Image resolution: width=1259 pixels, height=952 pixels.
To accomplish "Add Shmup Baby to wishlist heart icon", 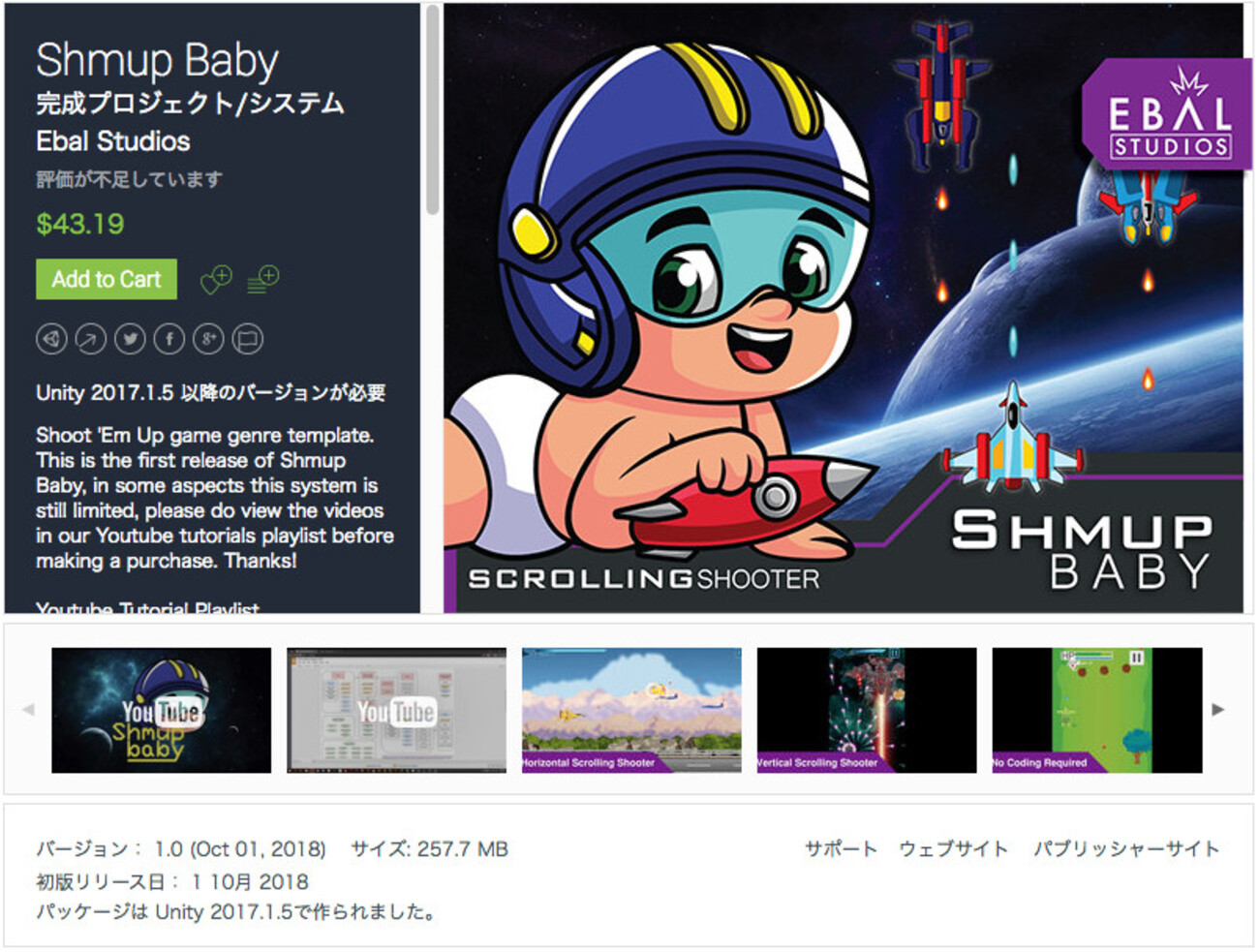I will click(216, 280).
